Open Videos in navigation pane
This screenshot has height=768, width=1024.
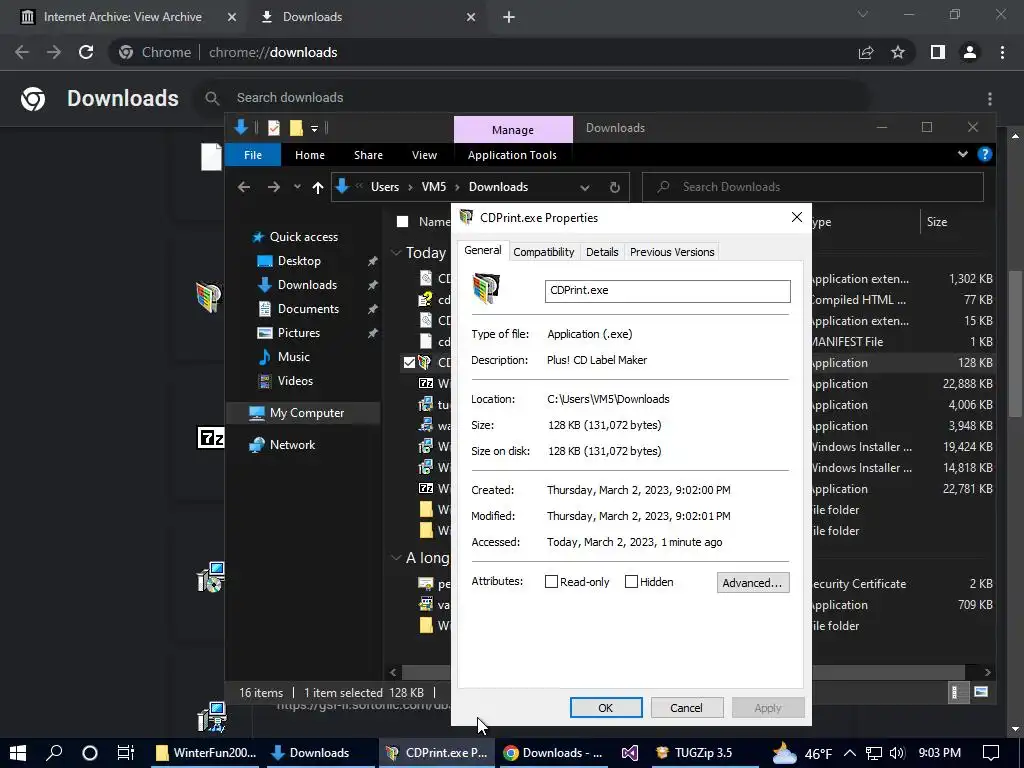click(x=295, y=380)
